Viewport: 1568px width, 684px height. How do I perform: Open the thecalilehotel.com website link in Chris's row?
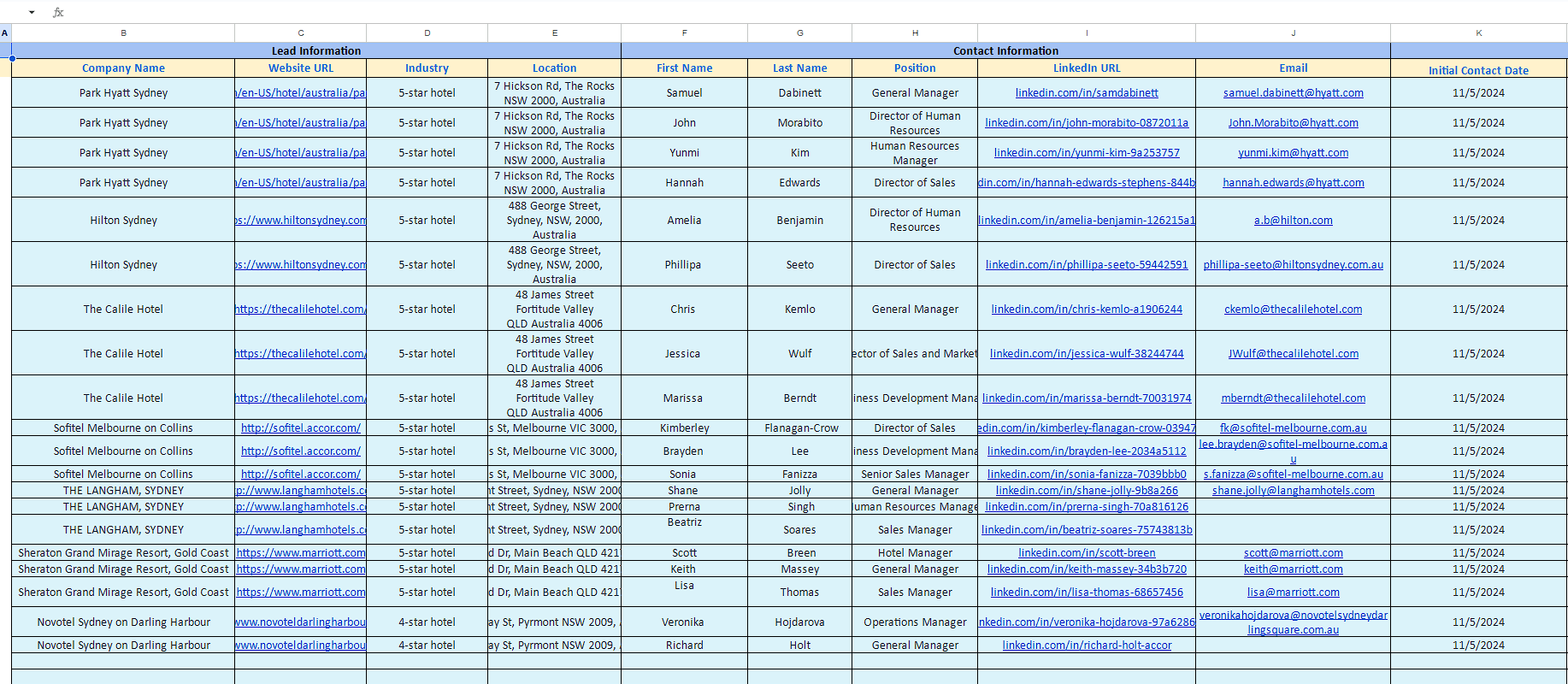pyautogui.click(x=301, y=310)
